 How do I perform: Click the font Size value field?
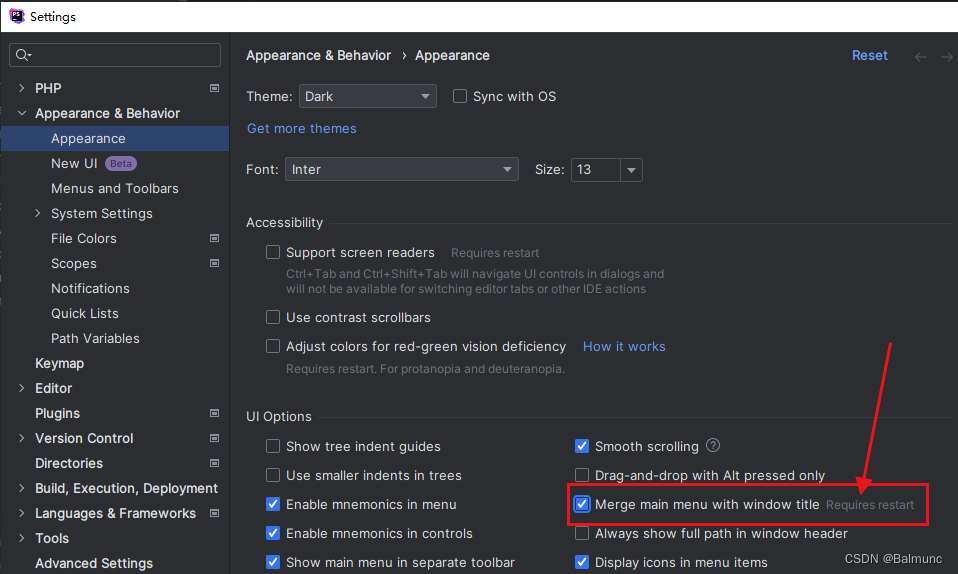pyautogui.click(x=596, y=170)
